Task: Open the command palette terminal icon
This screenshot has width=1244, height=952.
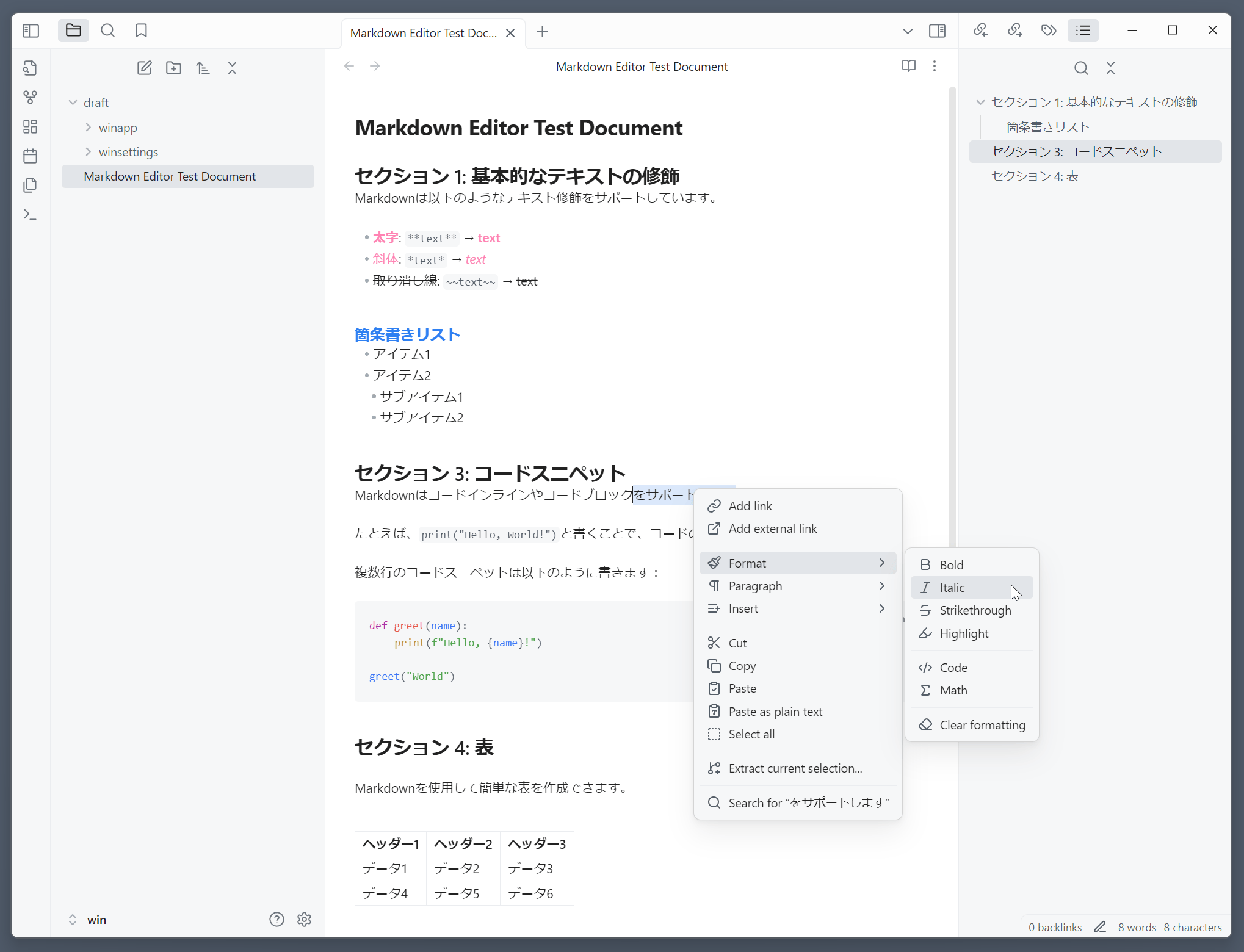Action: click(x=30, y=214)
